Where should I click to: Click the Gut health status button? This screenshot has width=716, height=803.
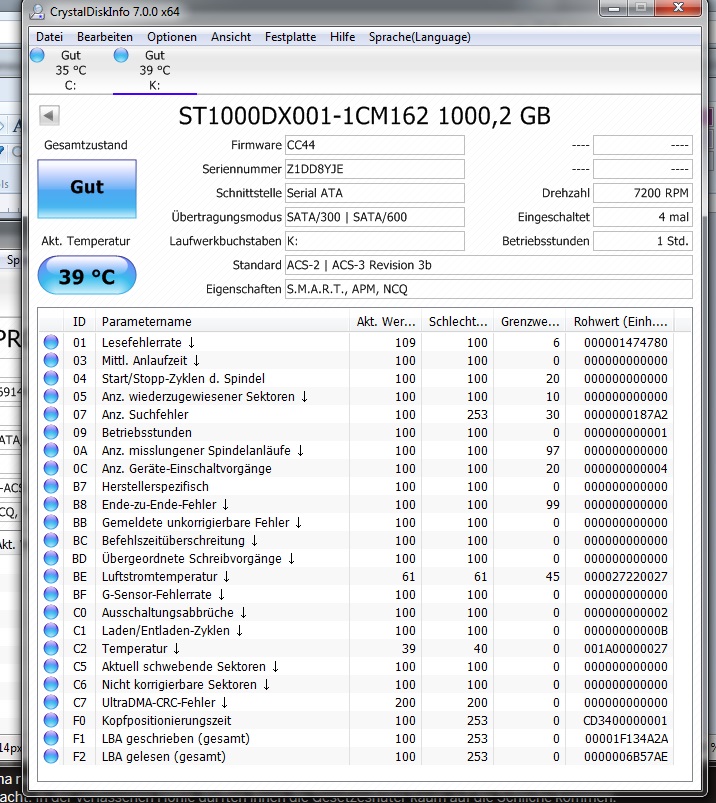[87, 188]
